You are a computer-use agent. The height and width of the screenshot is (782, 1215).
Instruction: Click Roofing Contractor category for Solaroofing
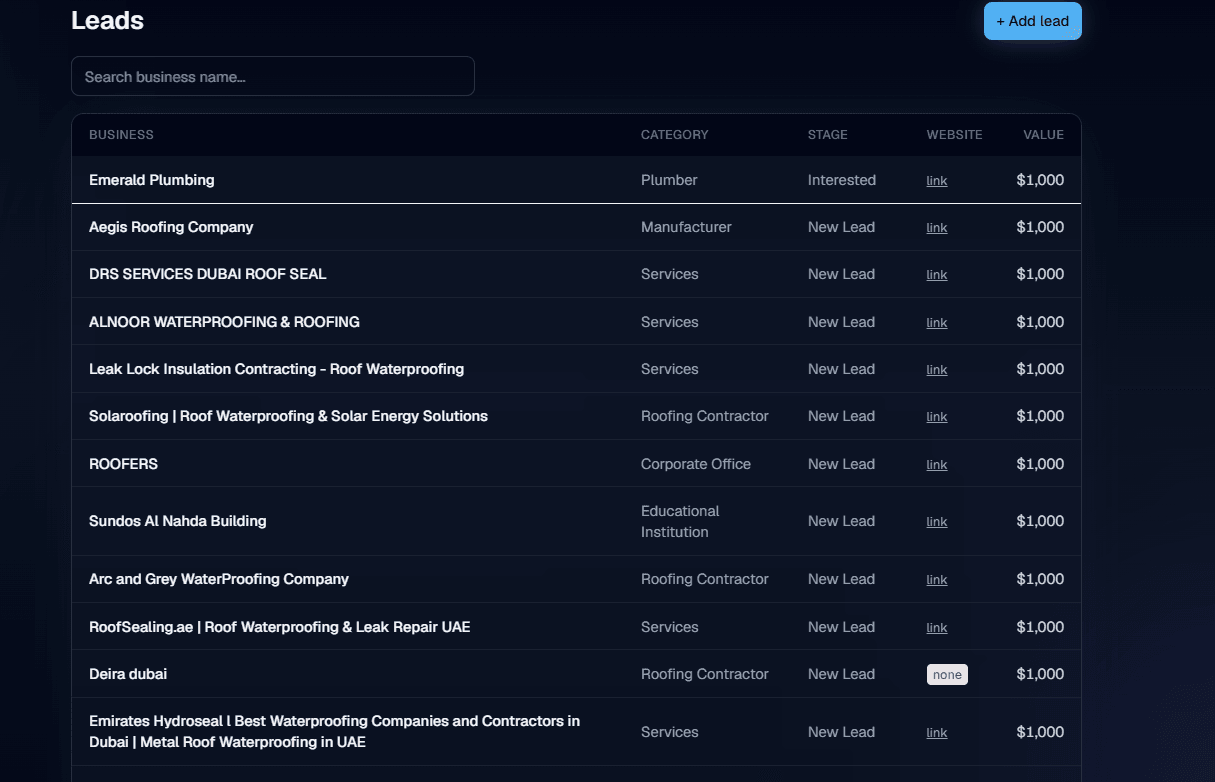pos(704,416)
